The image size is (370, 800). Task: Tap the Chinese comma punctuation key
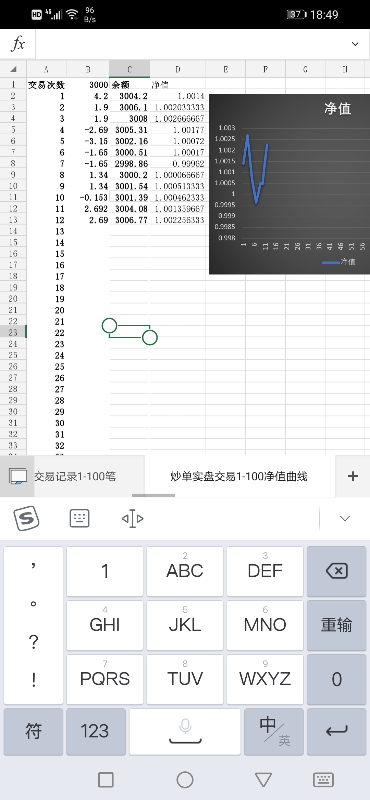33,565
